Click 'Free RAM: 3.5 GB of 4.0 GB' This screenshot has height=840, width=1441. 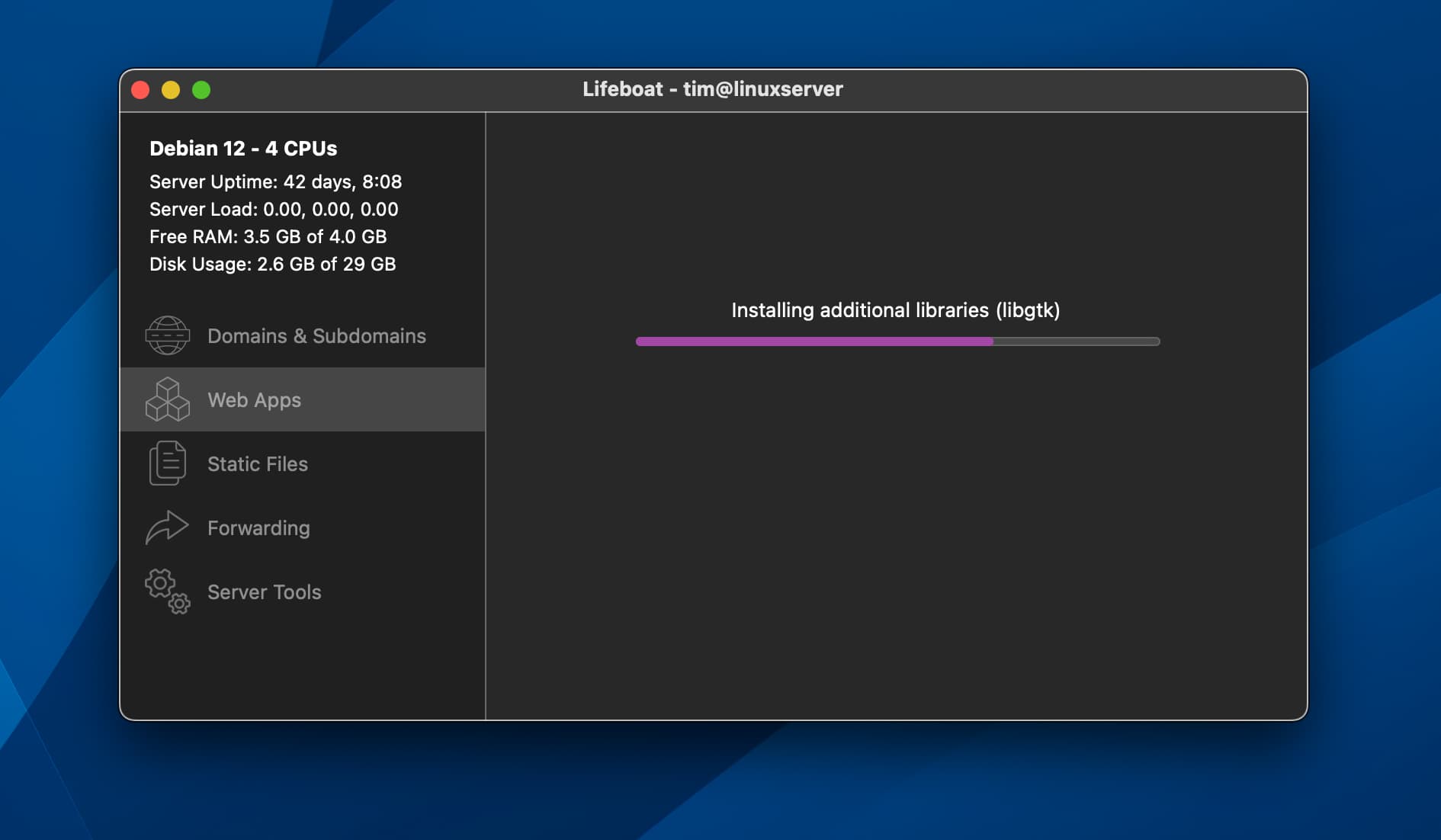point(268,236)
